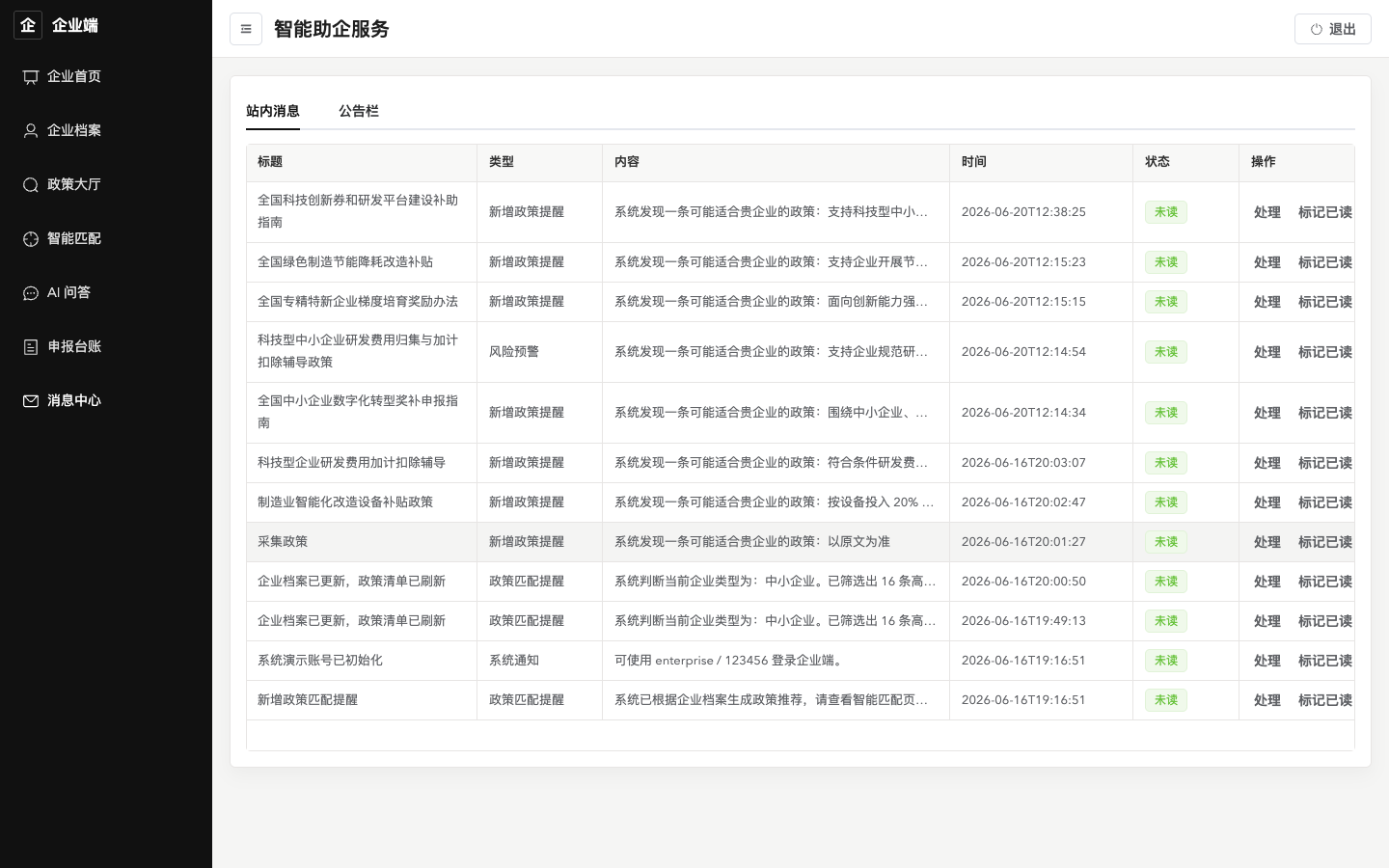This screenshot has width=1389, height=868.
Task: Click the 退出 logout button
Action: coord(1333,29)
